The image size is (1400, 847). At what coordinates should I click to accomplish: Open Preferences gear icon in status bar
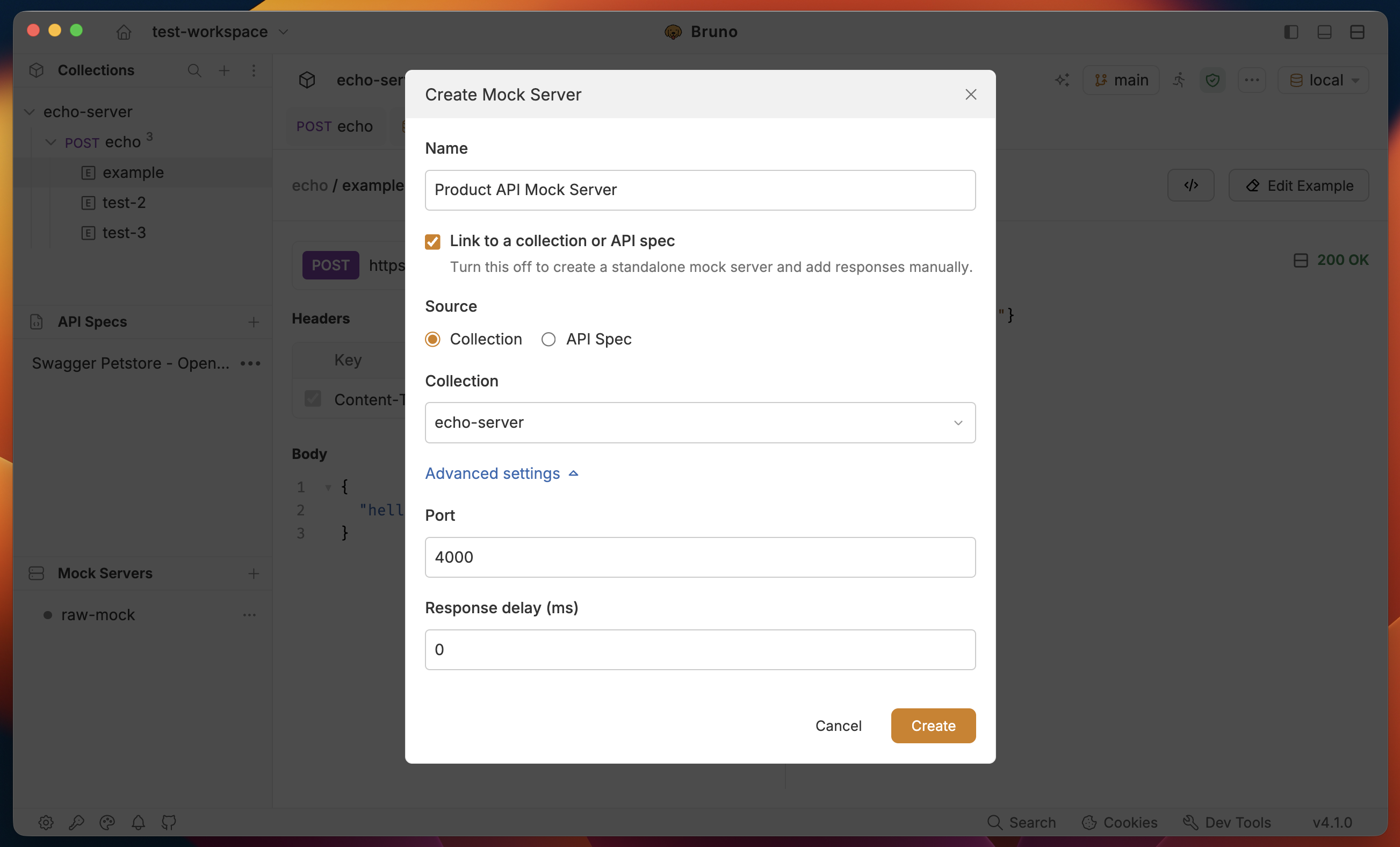[46, 823]
